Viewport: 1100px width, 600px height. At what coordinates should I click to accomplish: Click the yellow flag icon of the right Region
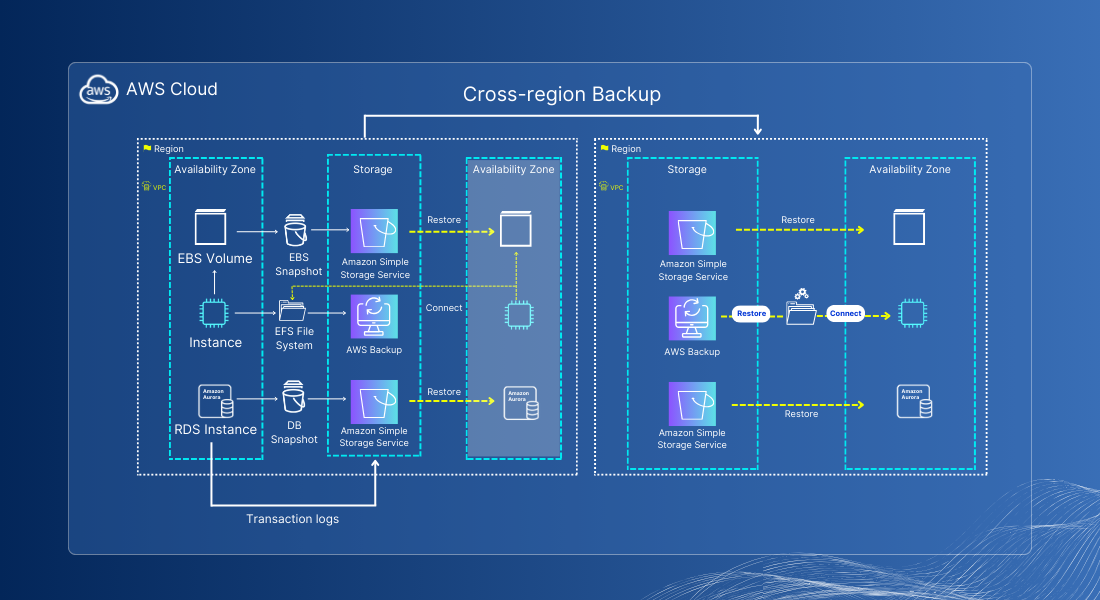click(604, 148)
